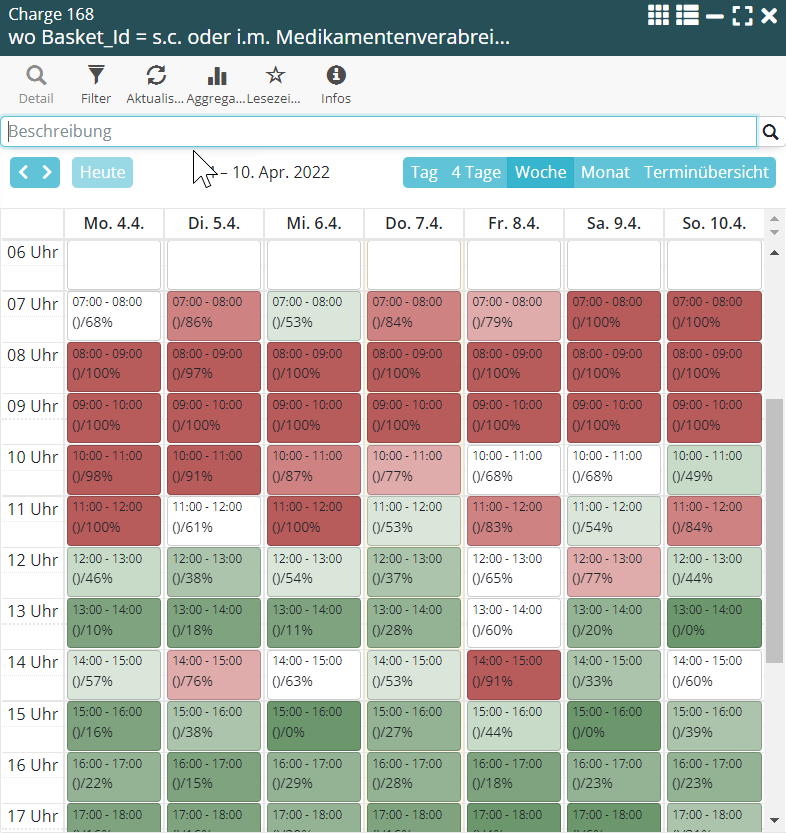The width and height of the screenshot is (786, 833).
Task: Refresh data with the Aktualisieren icon
Action: (x=156, y=77)
